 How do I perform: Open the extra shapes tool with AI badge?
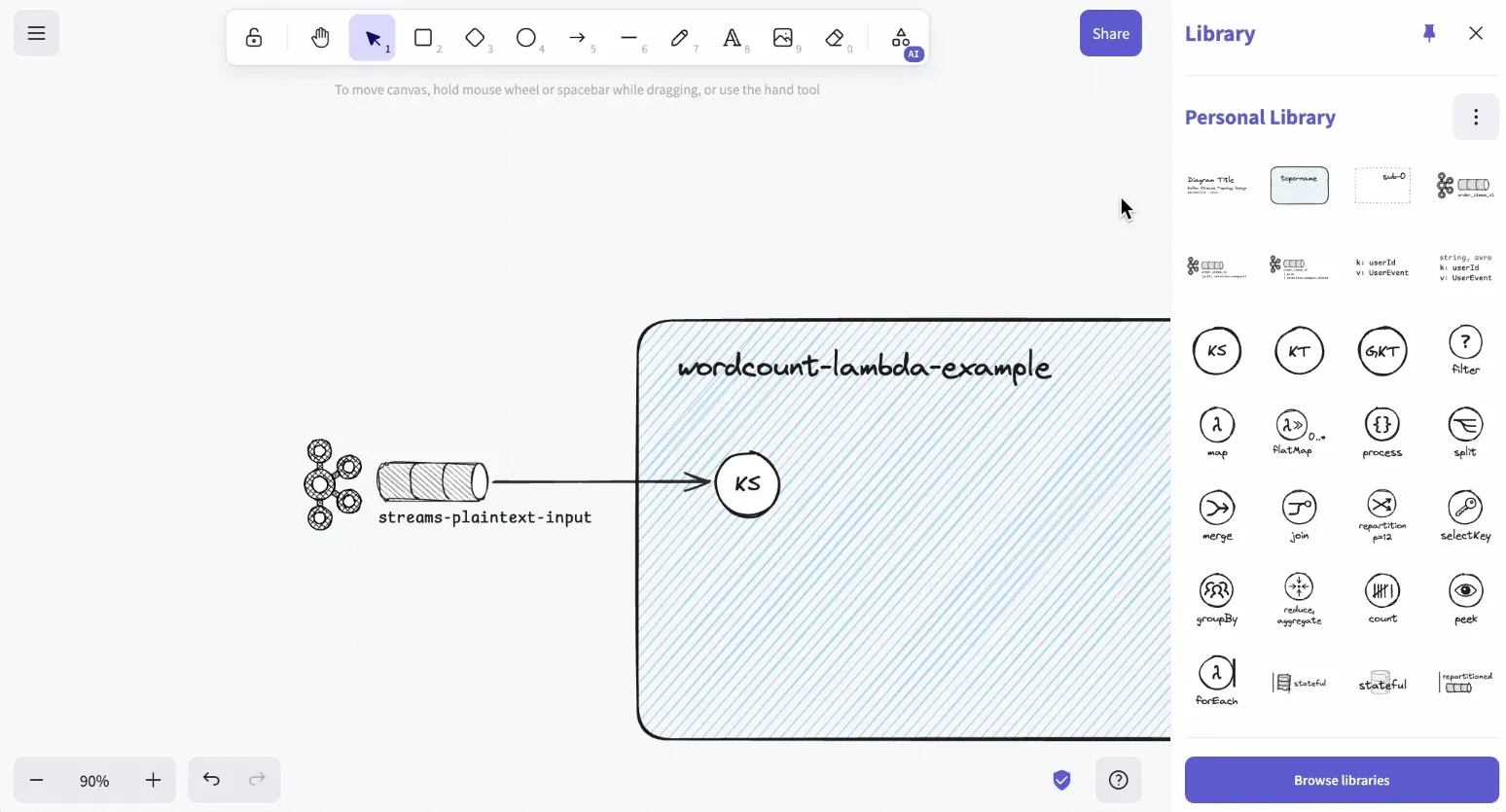click(900, 38)
